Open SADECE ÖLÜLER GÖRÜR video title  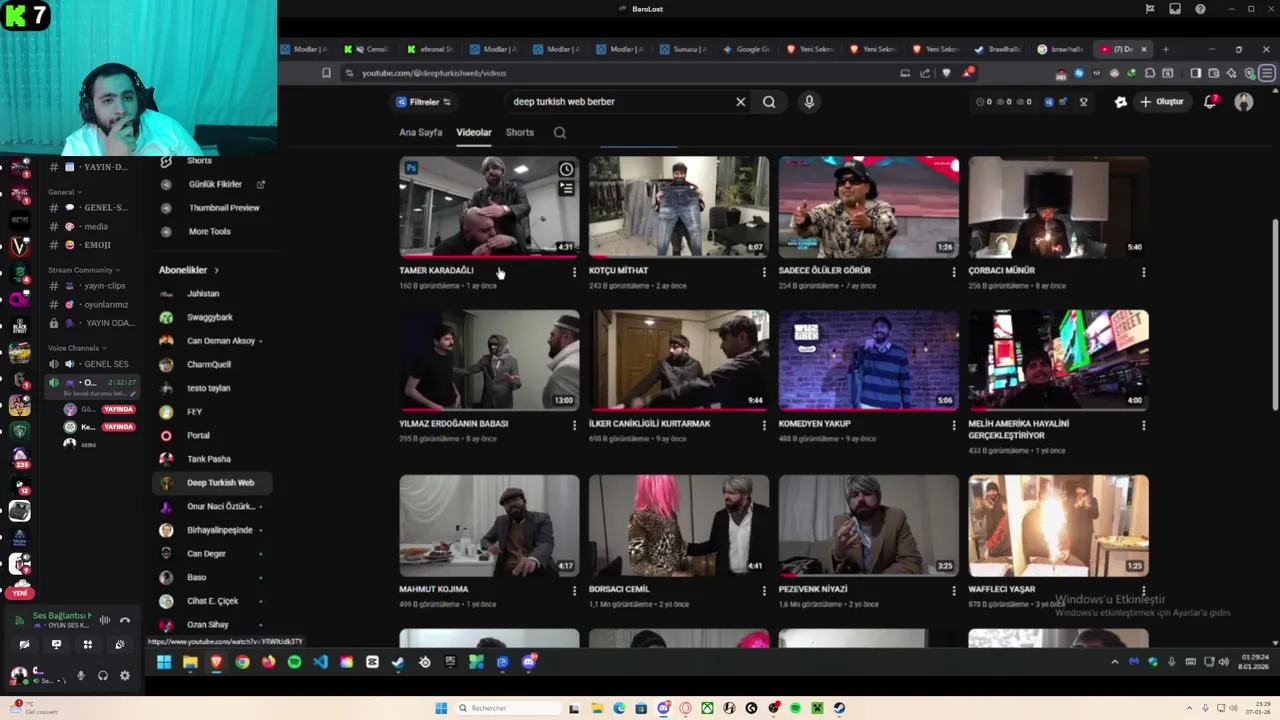click(x=825, y=270)
